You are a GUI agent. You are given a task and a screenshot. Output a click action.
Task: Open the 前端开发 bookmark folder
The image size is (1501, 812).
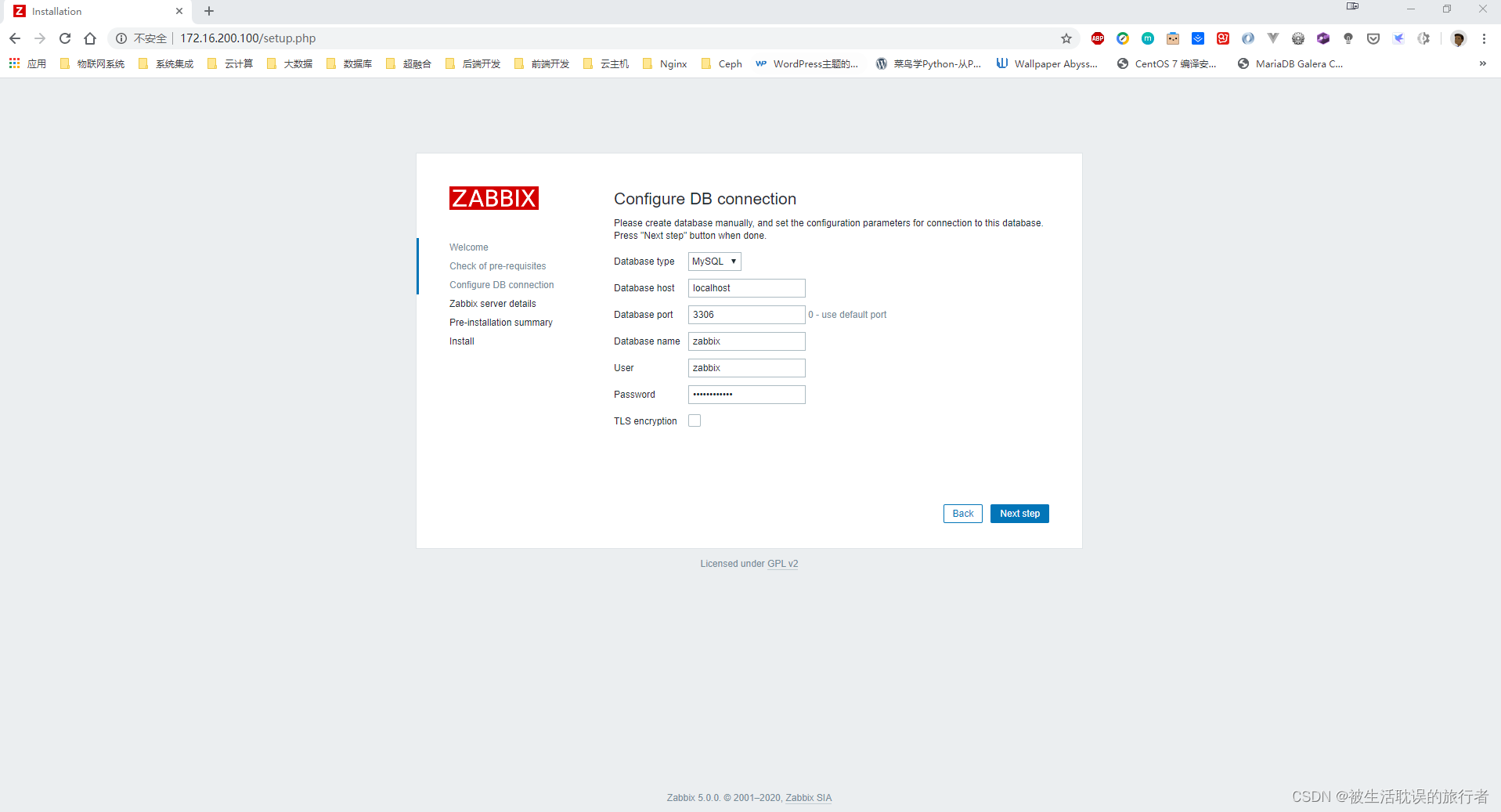click(542, 64)
